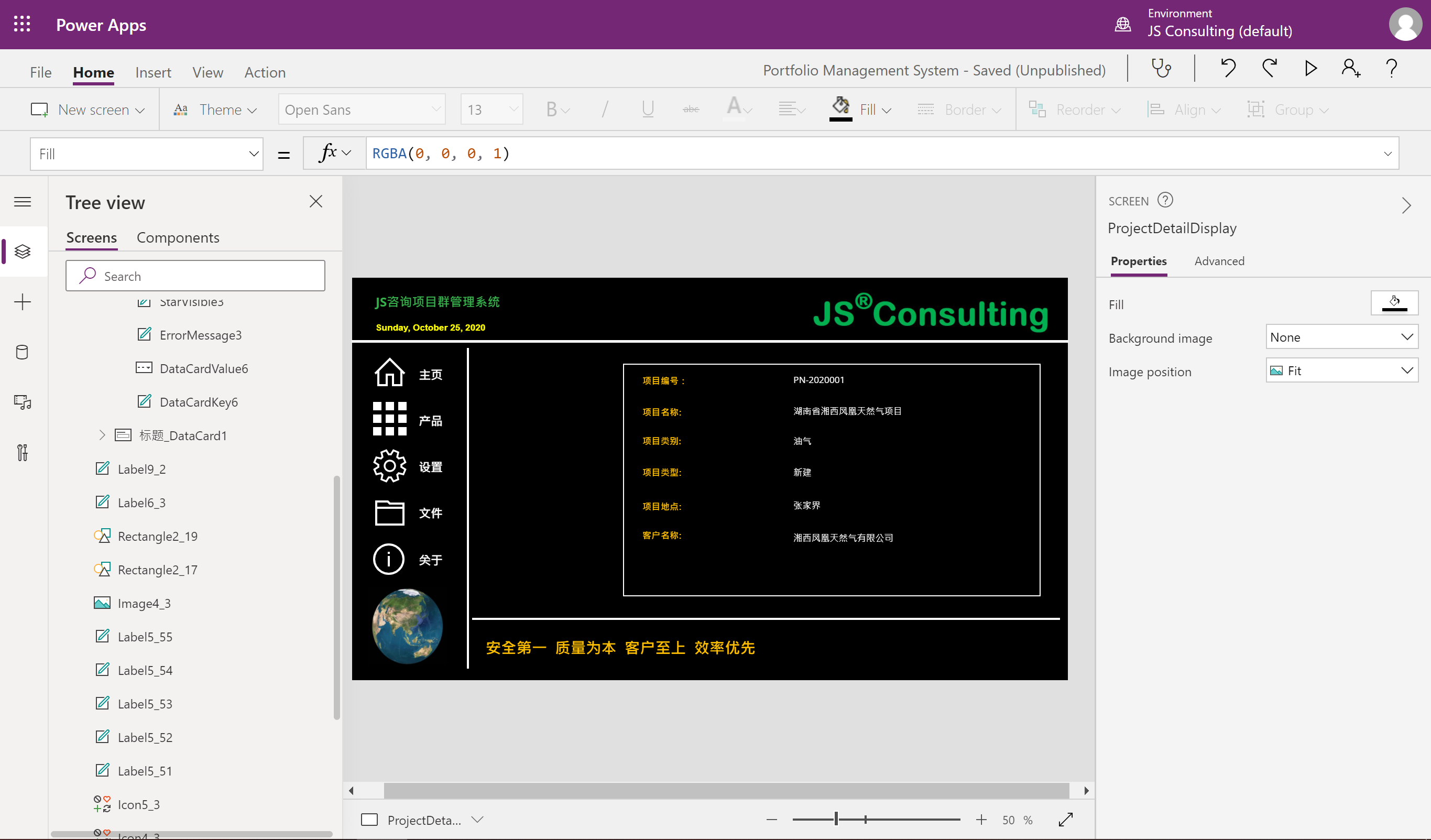Expand the formula bar
1431x840 pixels.
pyautogui.click(x=1388, y=154)
